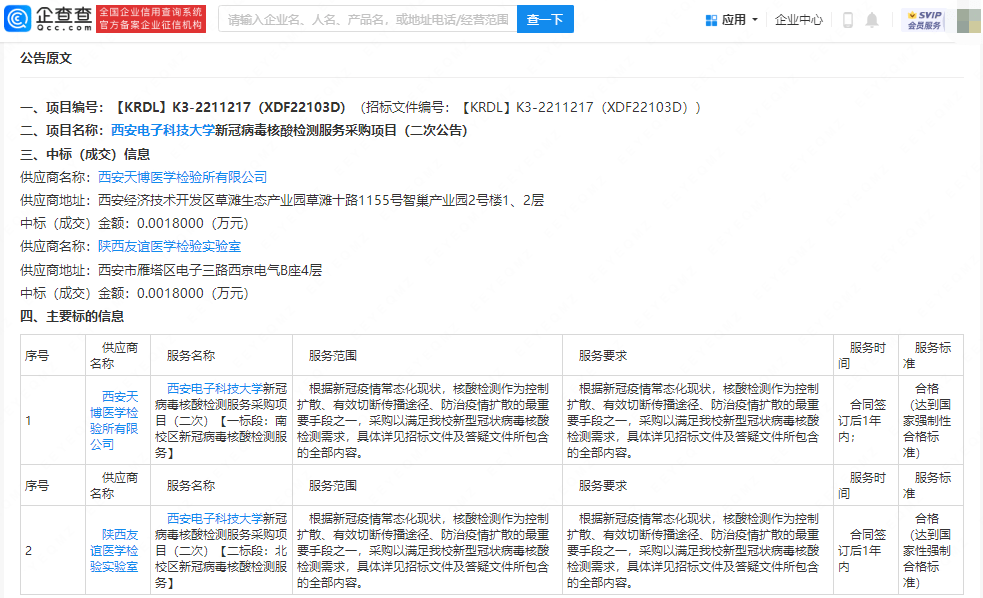Click row 1 服务范围 description cell

(x=428, y=421)
